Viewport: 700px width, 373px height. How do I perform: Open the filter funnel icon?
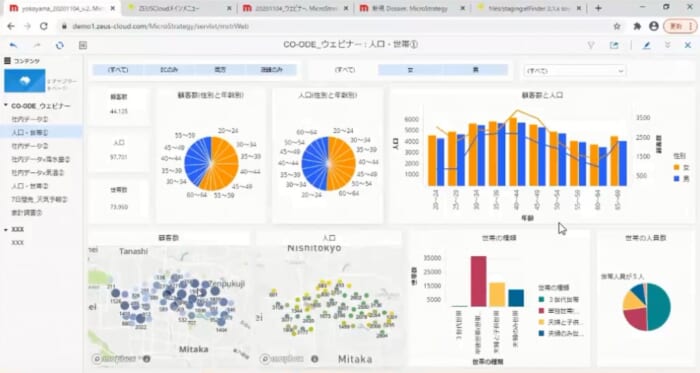(591, 45)
